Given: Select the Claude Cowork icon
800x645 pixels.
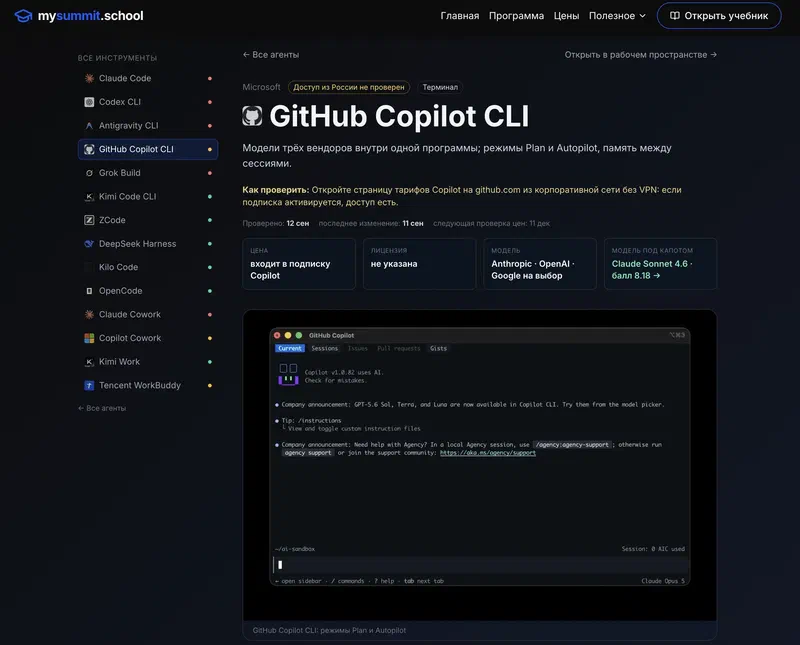Looking at the screenshot, I should tap(89, 314).
